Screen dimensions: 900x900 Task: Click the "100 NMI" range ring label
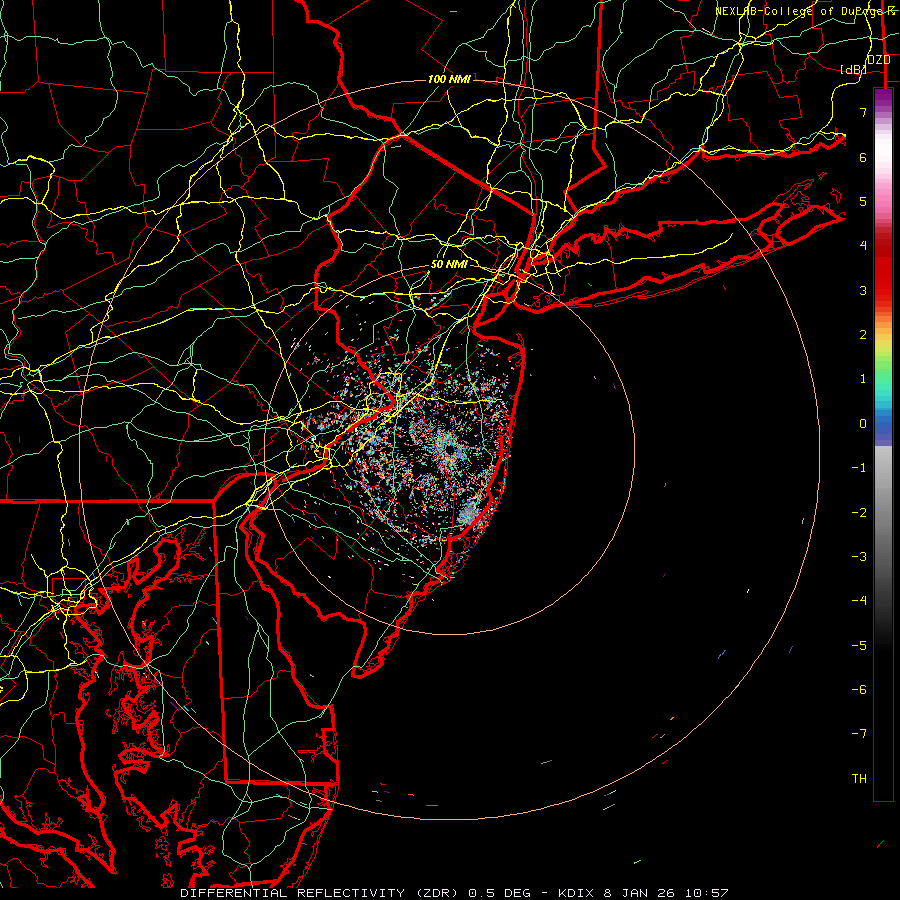449,79
